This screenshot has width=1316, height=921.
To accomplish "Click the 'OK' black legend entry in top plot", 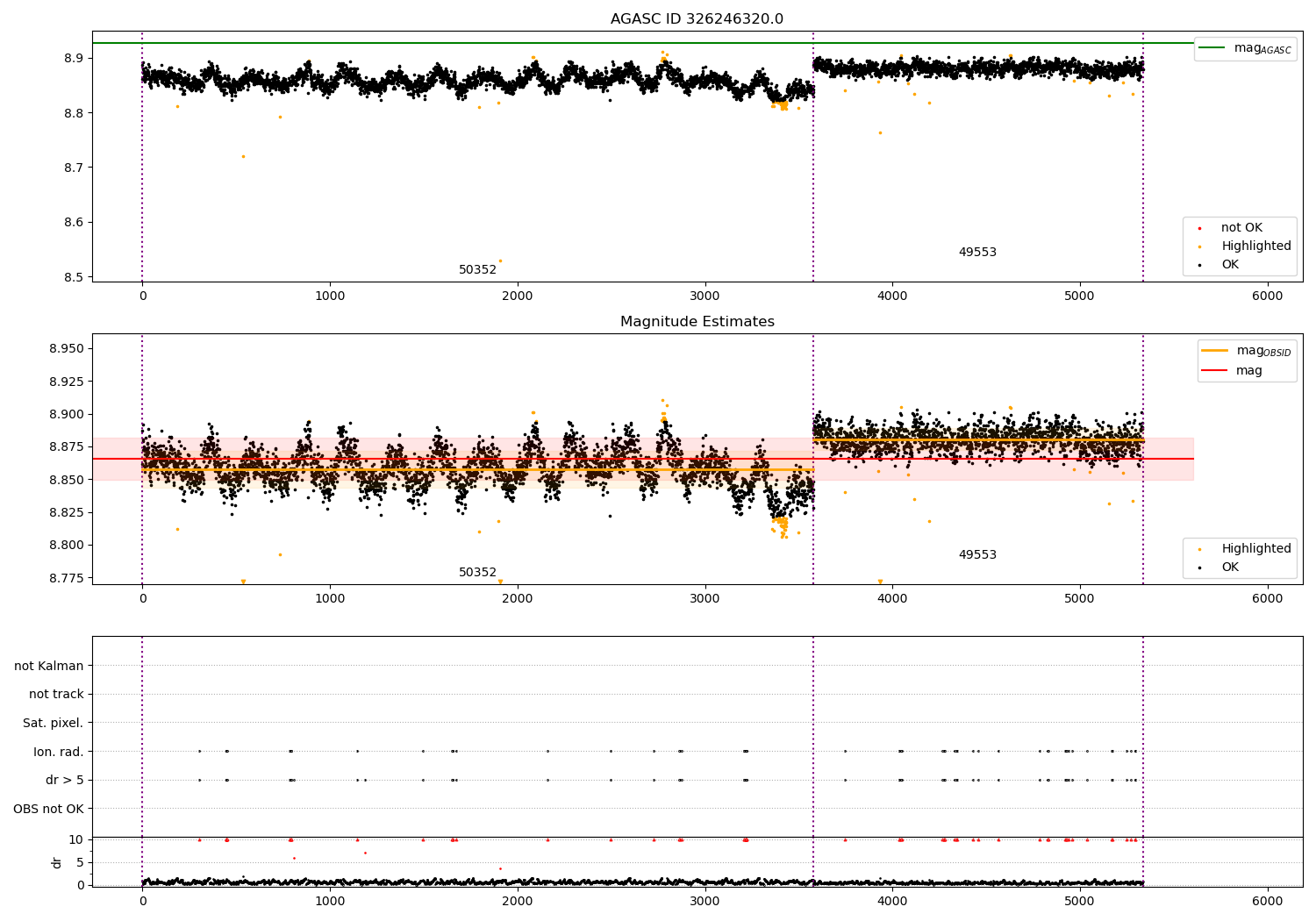I will (x=1219, y=265).
